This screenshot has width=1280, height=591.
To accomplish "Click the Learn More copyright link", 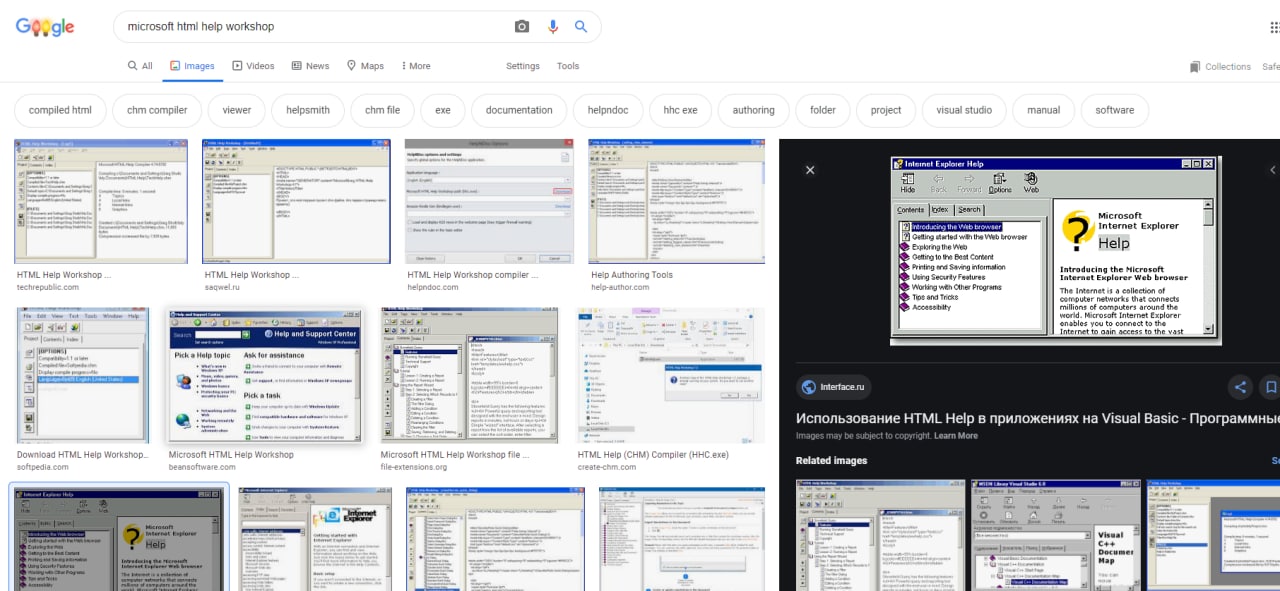I will (956, 436).
